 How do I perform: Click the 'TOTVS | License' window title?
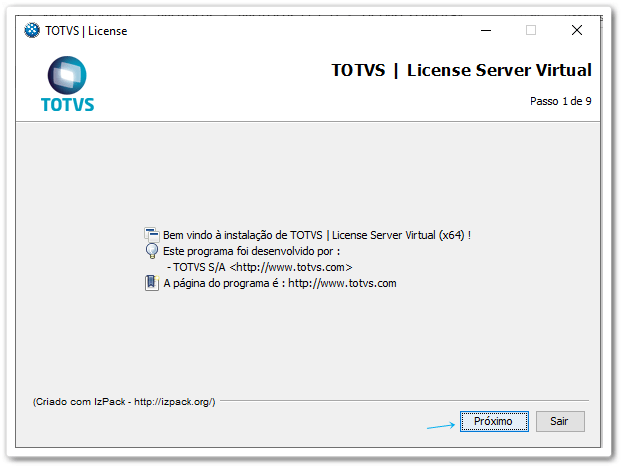[x=86, y=31]
